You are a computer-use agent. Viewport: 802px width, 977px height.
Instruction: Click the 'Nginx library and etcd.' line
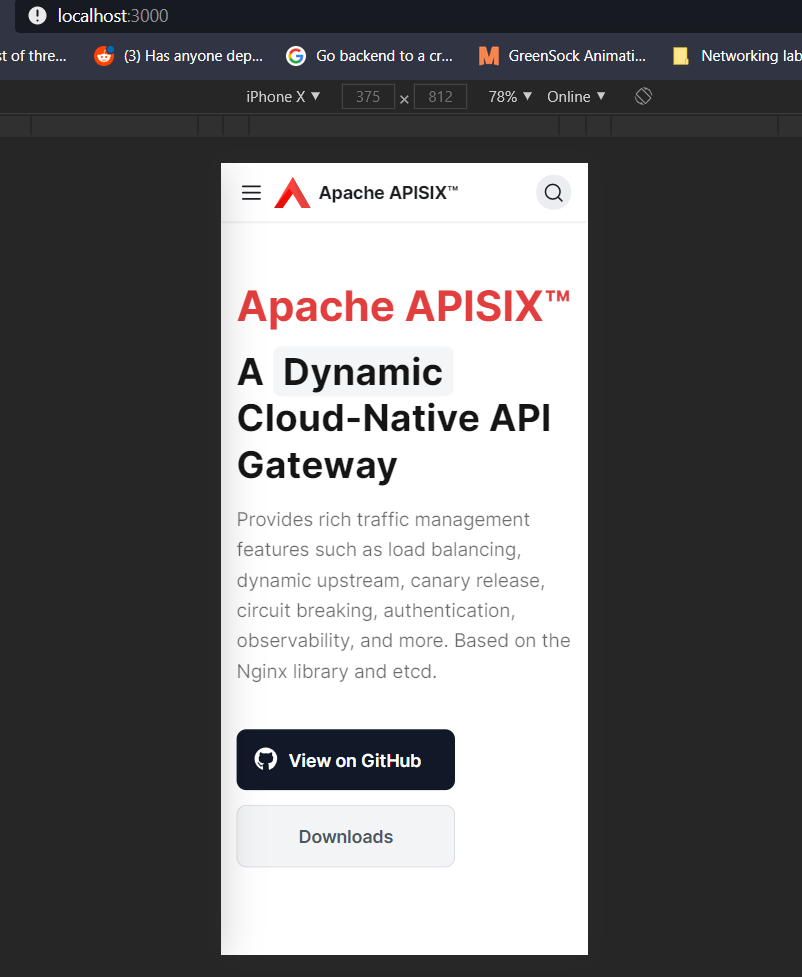coord(337,672)
